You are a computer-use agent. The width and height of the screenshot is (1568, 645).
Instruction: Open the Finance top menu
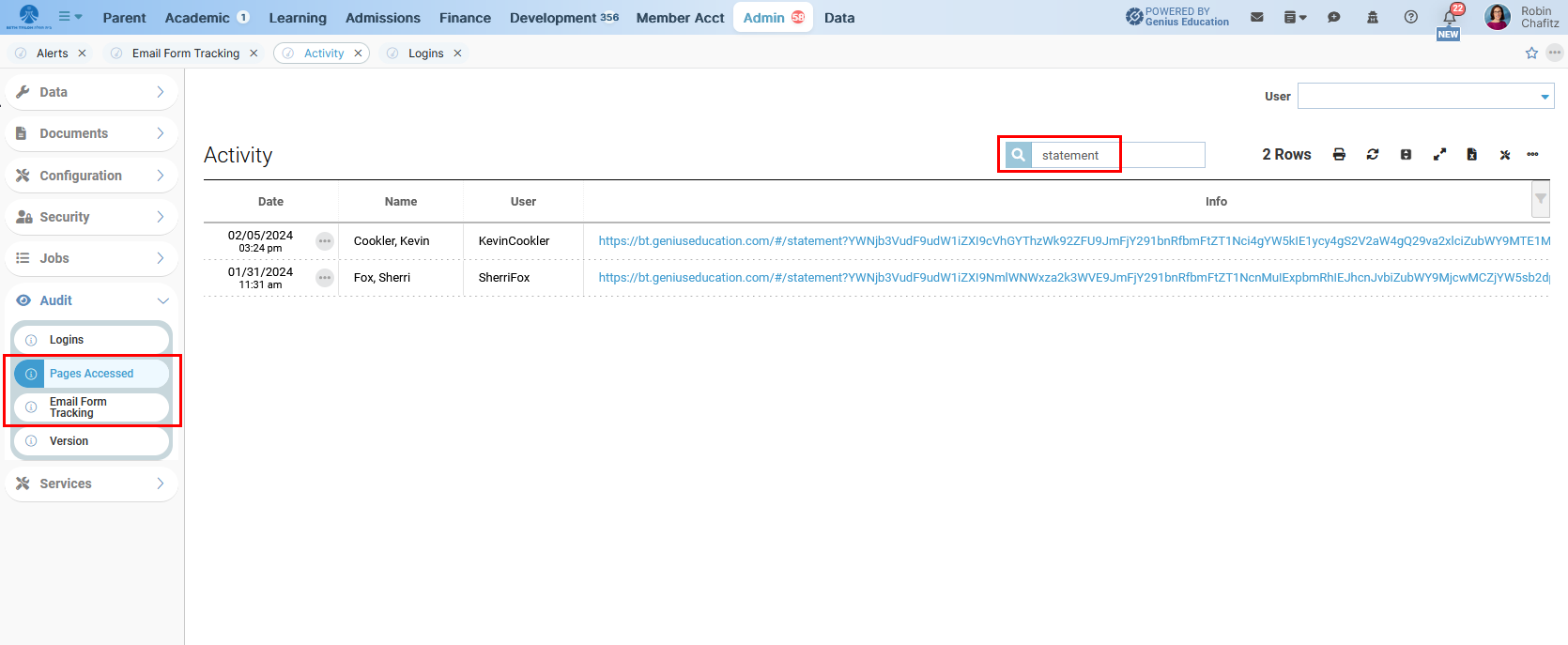465,18
